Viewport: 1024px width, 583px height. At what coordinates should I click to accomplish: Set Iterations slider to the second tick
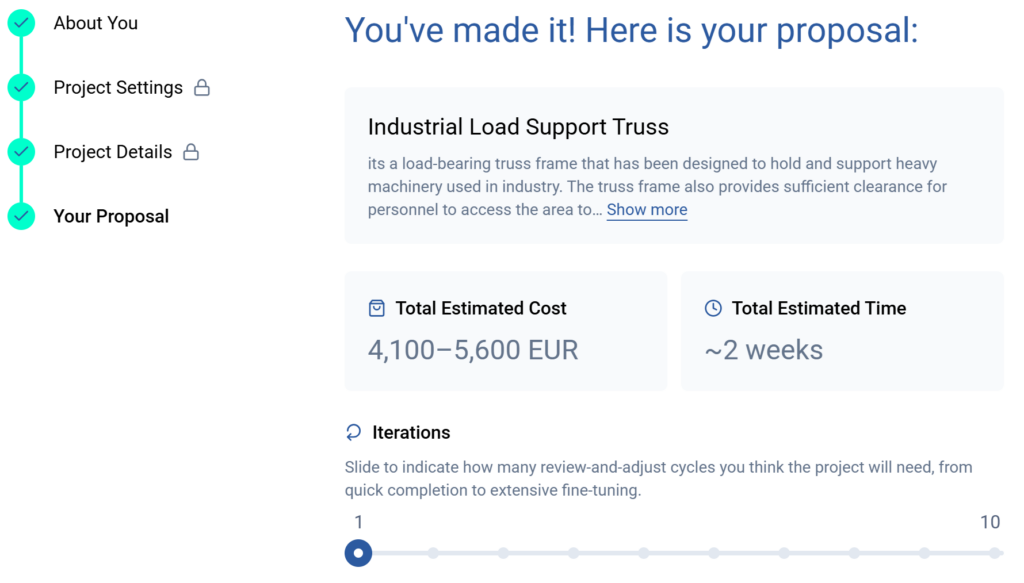coord(433,553)
